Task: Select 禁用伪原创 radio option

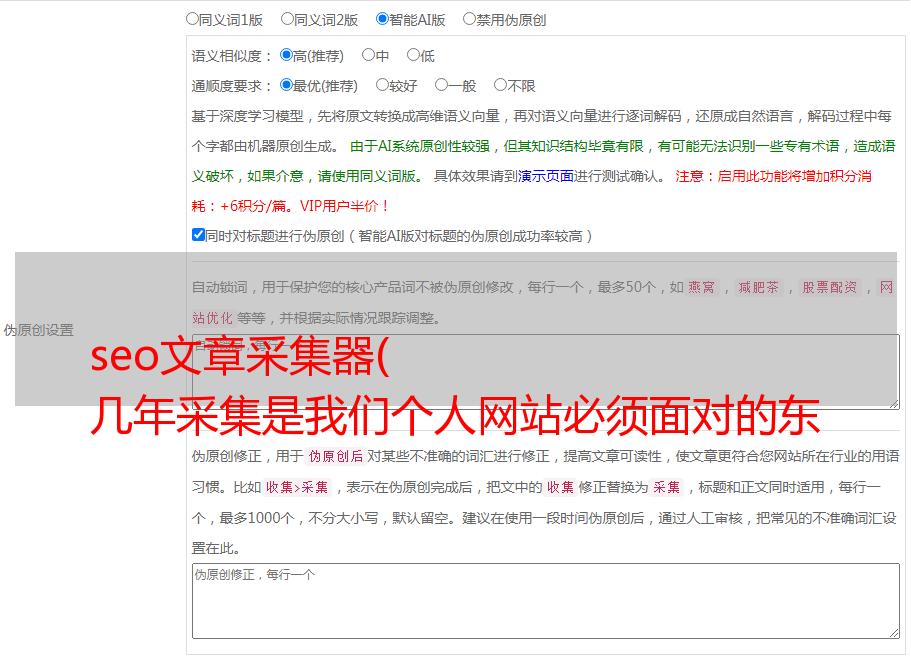Action: pos(469,19)
